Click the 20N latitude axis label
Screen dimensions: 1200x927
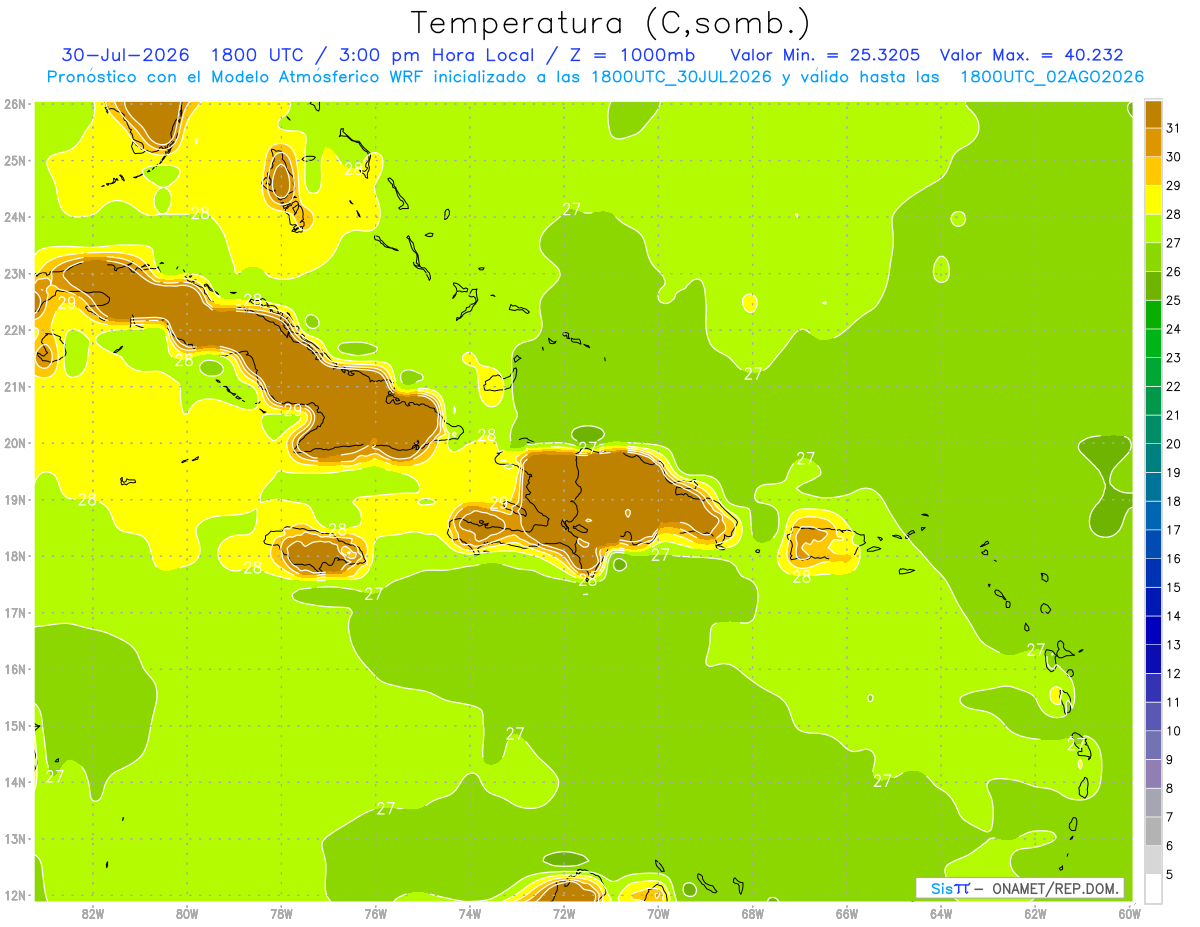[15, 443]
